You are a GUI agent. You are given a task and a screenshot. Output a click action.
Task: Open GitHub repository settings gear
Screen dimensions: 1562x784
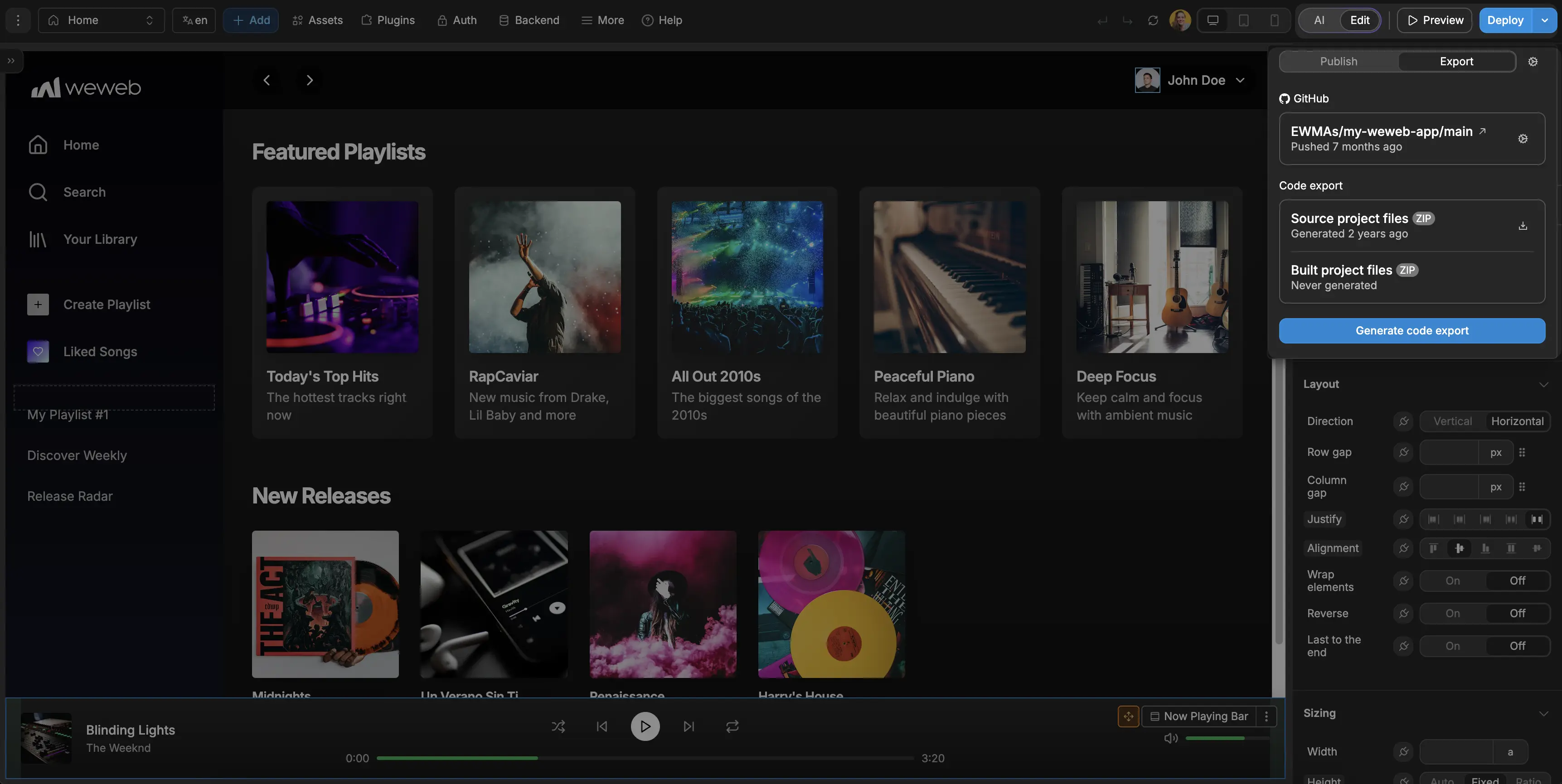coord(1522,139)
